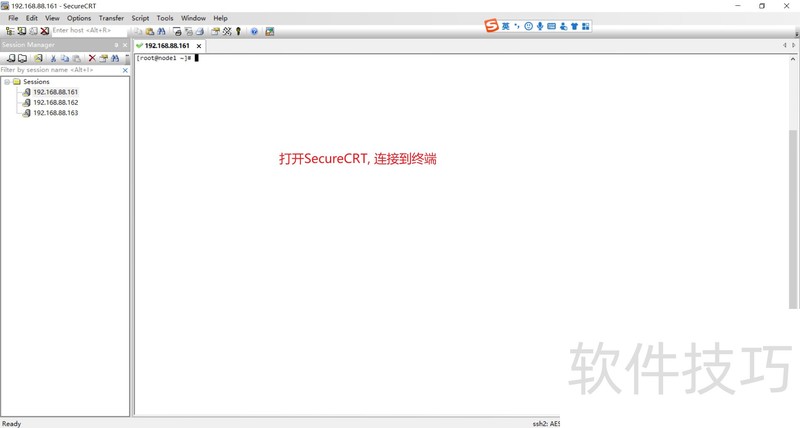Click the Paste clipboard icon in main toolbar
This screenshot has width=800, height=428.
coord(149,32)
